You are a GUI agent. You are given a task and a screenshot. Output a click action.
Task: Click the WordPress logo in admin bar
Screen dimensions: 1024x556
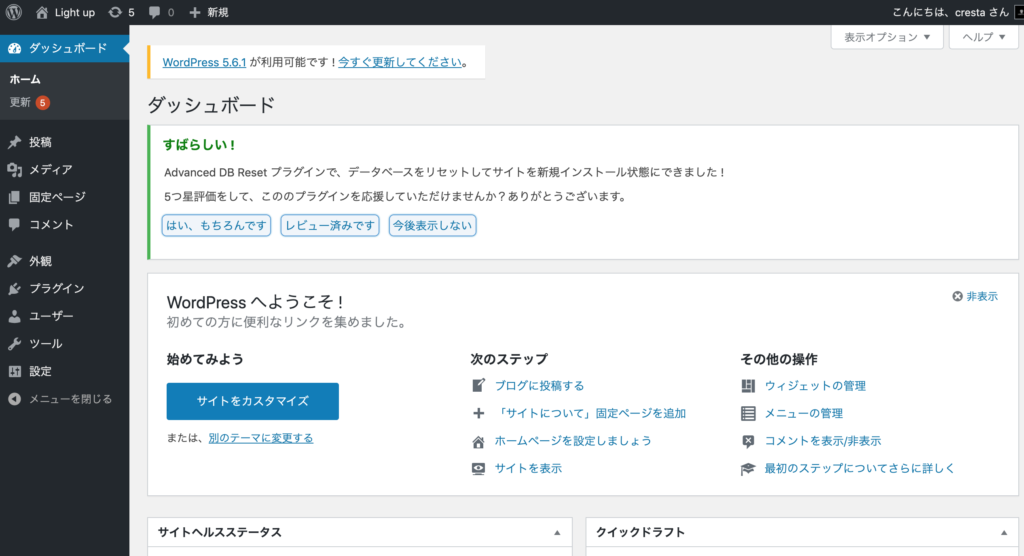14,12
